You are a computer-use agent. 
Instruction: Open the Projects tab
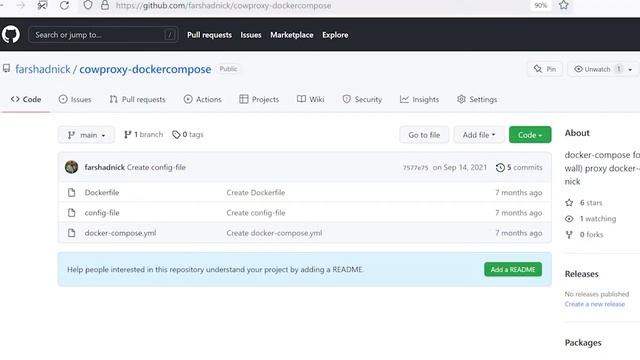[259, 99]
